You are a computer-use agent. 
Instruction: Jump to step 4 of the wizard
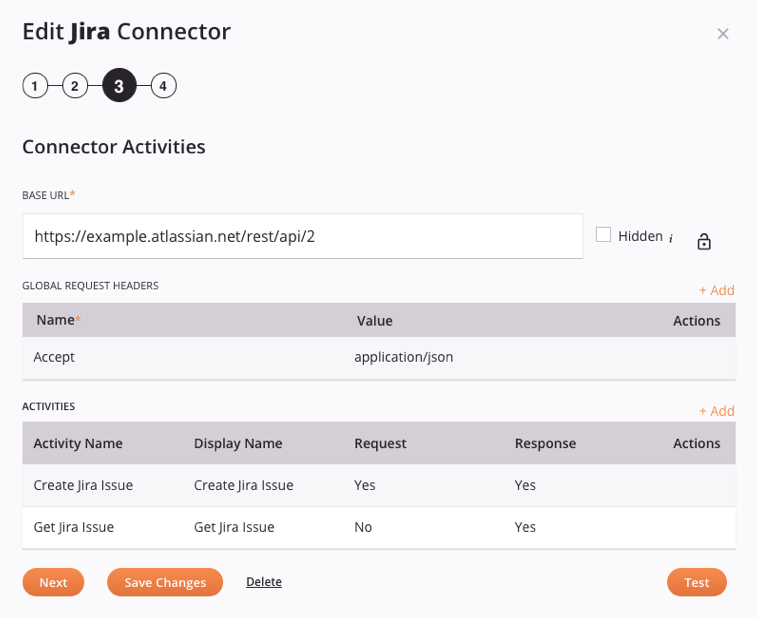point(163,86)
